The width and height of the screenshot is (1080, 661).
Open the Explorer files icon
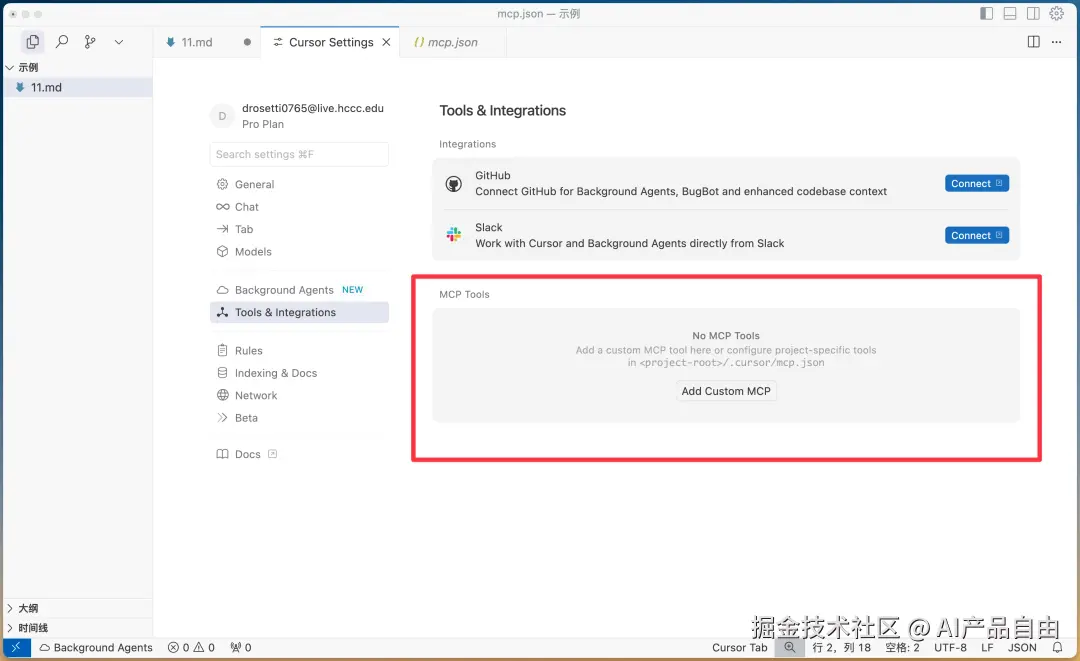pos(32,42)
